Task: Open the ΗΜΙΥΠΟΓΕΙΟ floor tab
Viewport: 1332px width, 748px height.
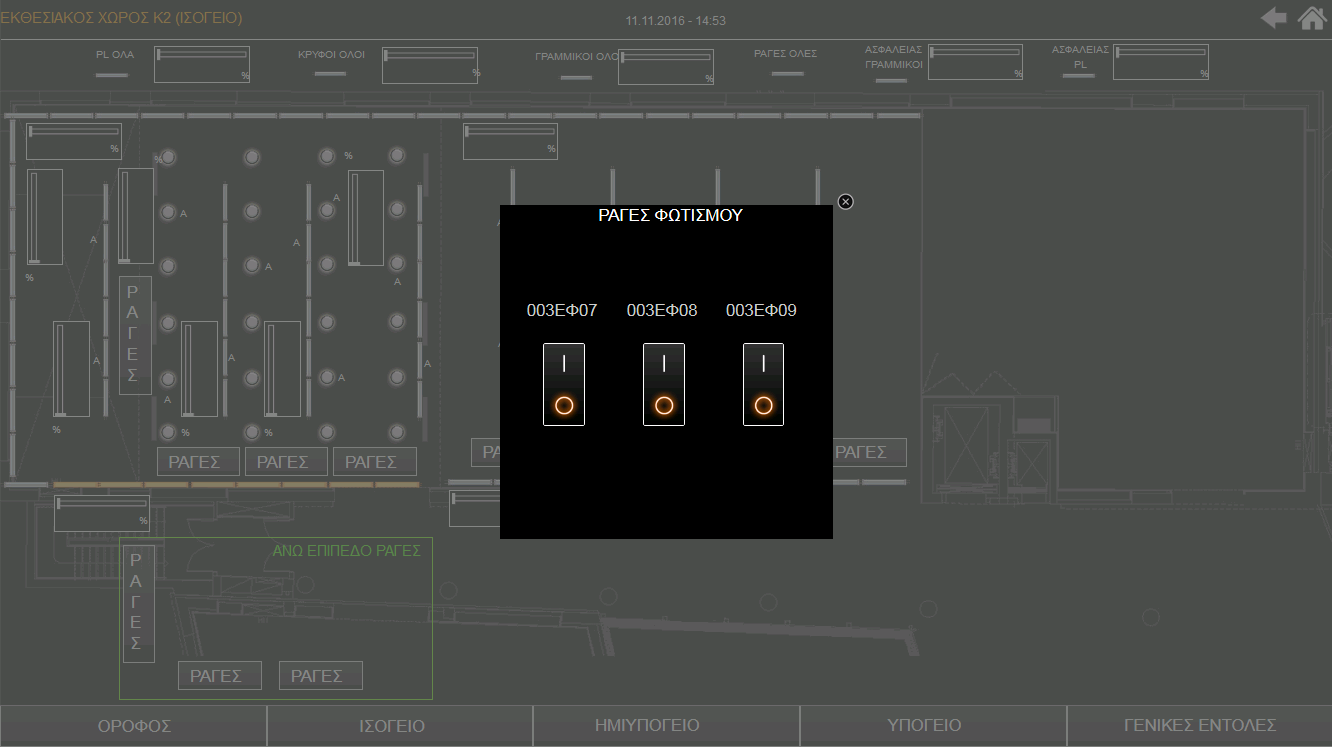Action: [666, 726]
